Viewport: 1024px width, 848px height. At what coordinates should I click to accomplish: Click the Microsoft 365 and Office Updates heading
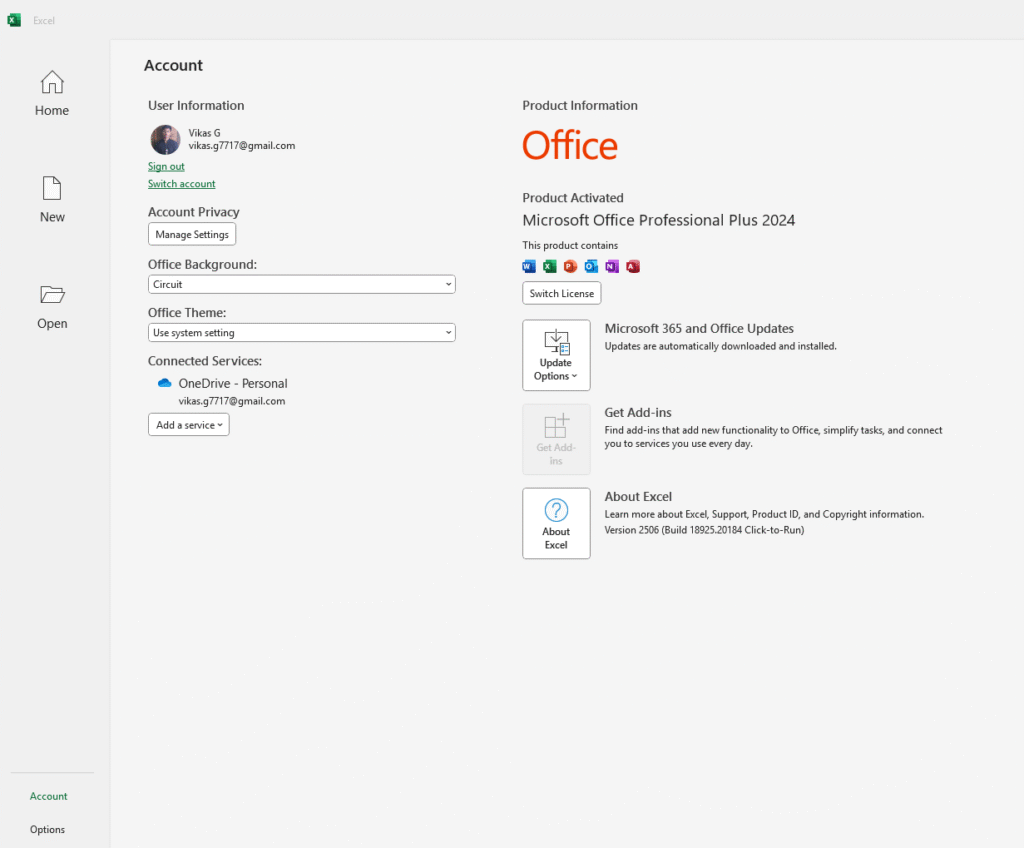click(x=699, y=329)
